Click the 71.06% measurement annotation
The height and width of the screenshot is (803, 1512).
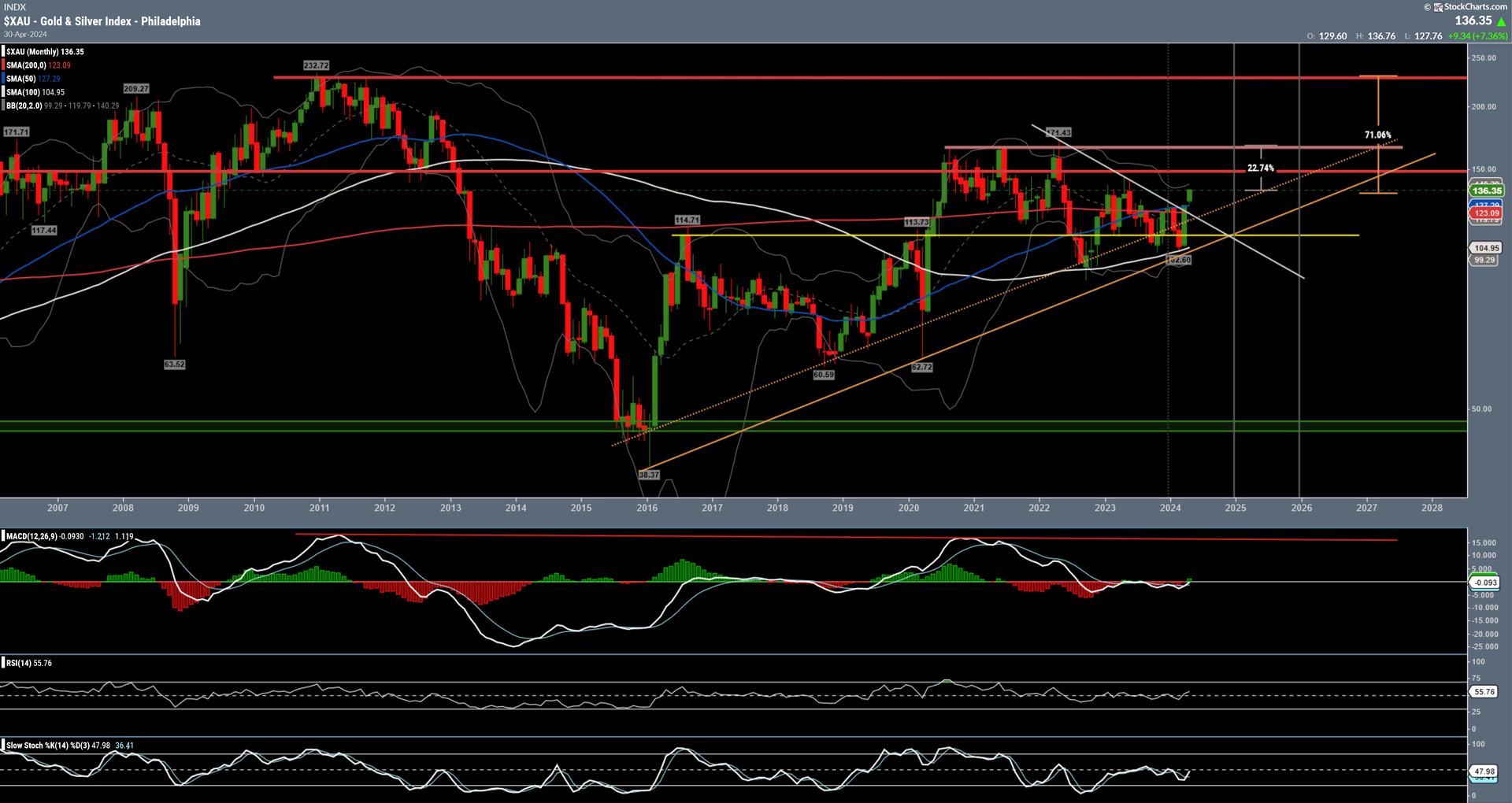[1378, 135]
